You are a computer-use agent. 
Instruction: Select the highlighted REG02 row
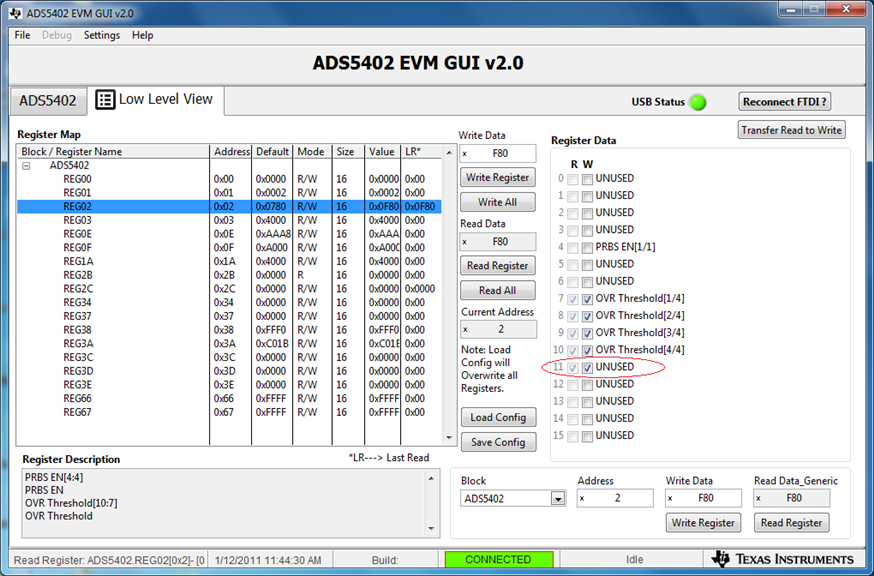click(229, 206)
